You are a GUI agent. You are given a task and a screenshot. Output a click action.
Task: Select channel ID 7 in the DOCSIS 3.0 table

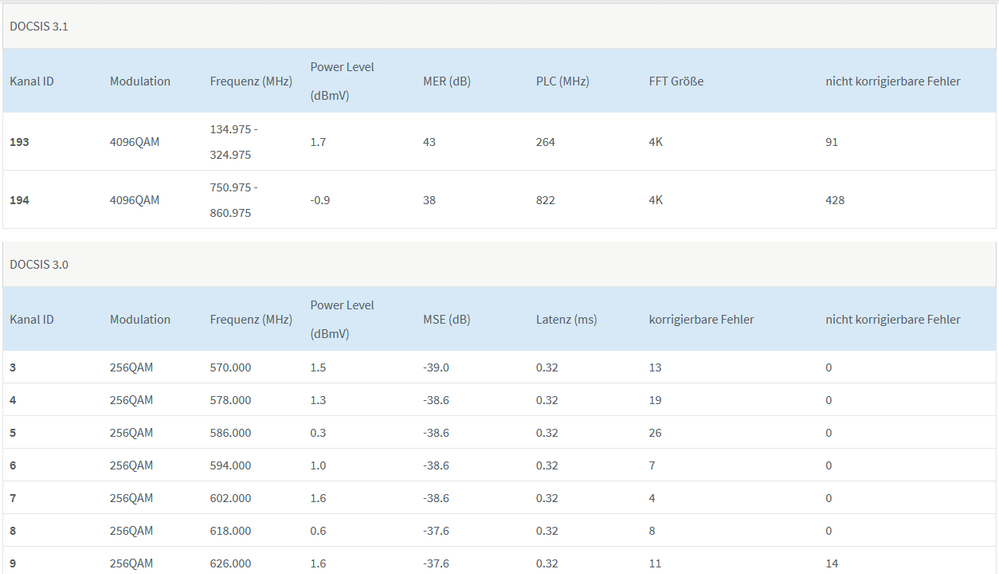coord(13,498)
